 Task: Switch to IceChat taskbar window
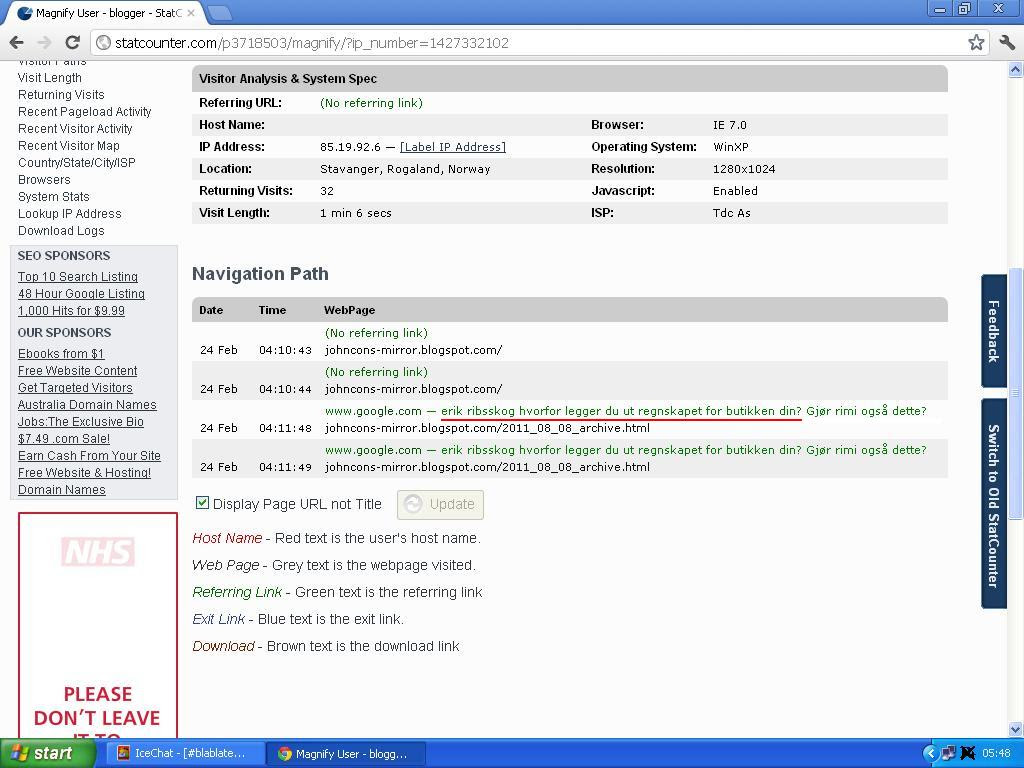point(186,754)
